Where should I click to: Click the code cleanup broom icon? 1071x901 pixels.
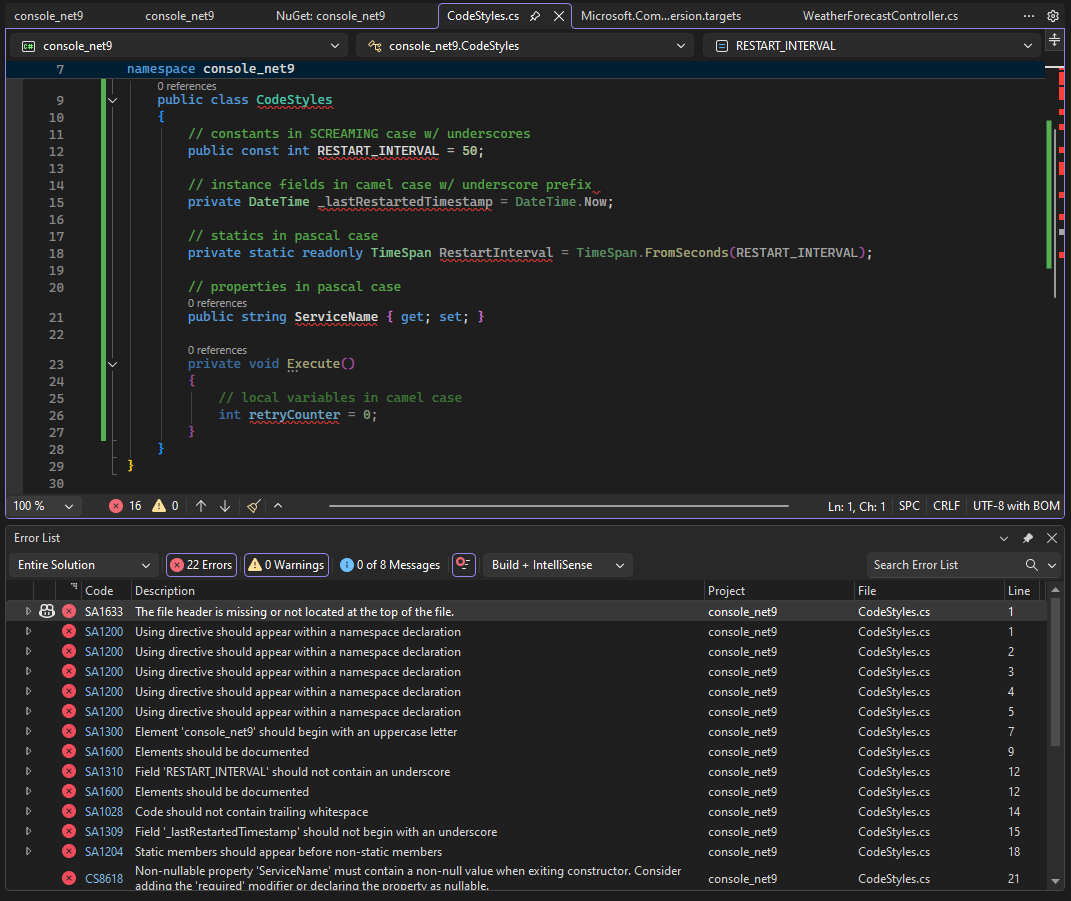[x=253, y=506]
